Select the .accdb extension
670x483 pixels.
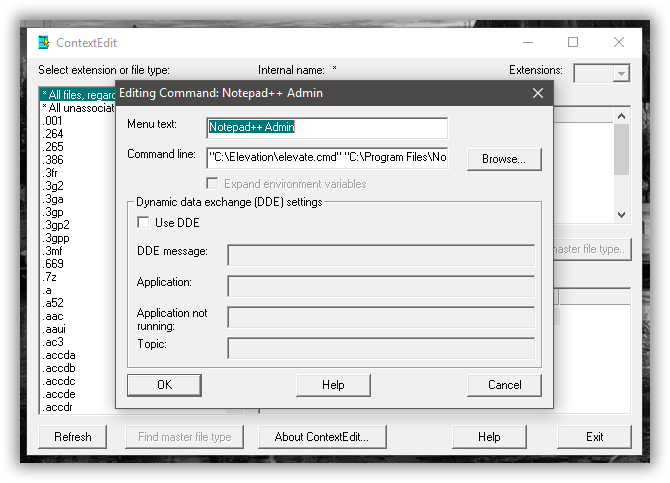pyautogui.click(x=59, y=368)
